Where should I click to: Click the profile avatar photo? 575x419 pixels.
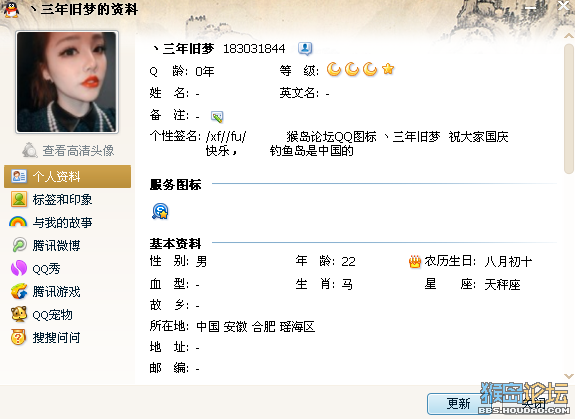67,82
